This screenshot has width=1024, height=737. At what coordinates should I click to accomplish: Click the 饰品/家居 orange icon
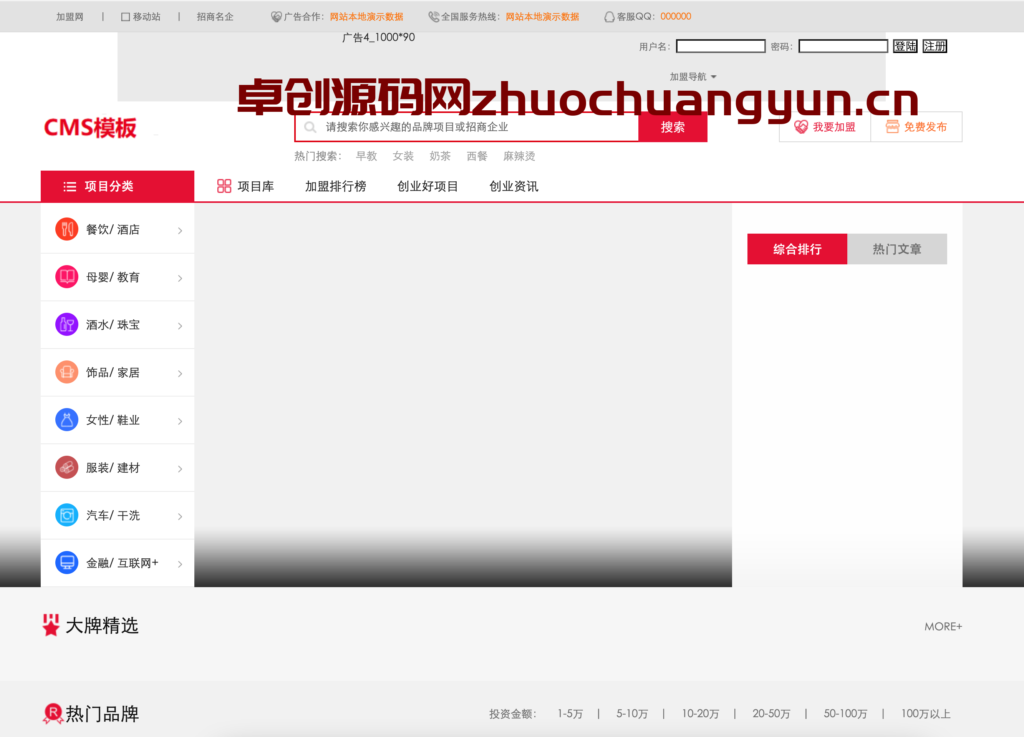coord(67,372)
